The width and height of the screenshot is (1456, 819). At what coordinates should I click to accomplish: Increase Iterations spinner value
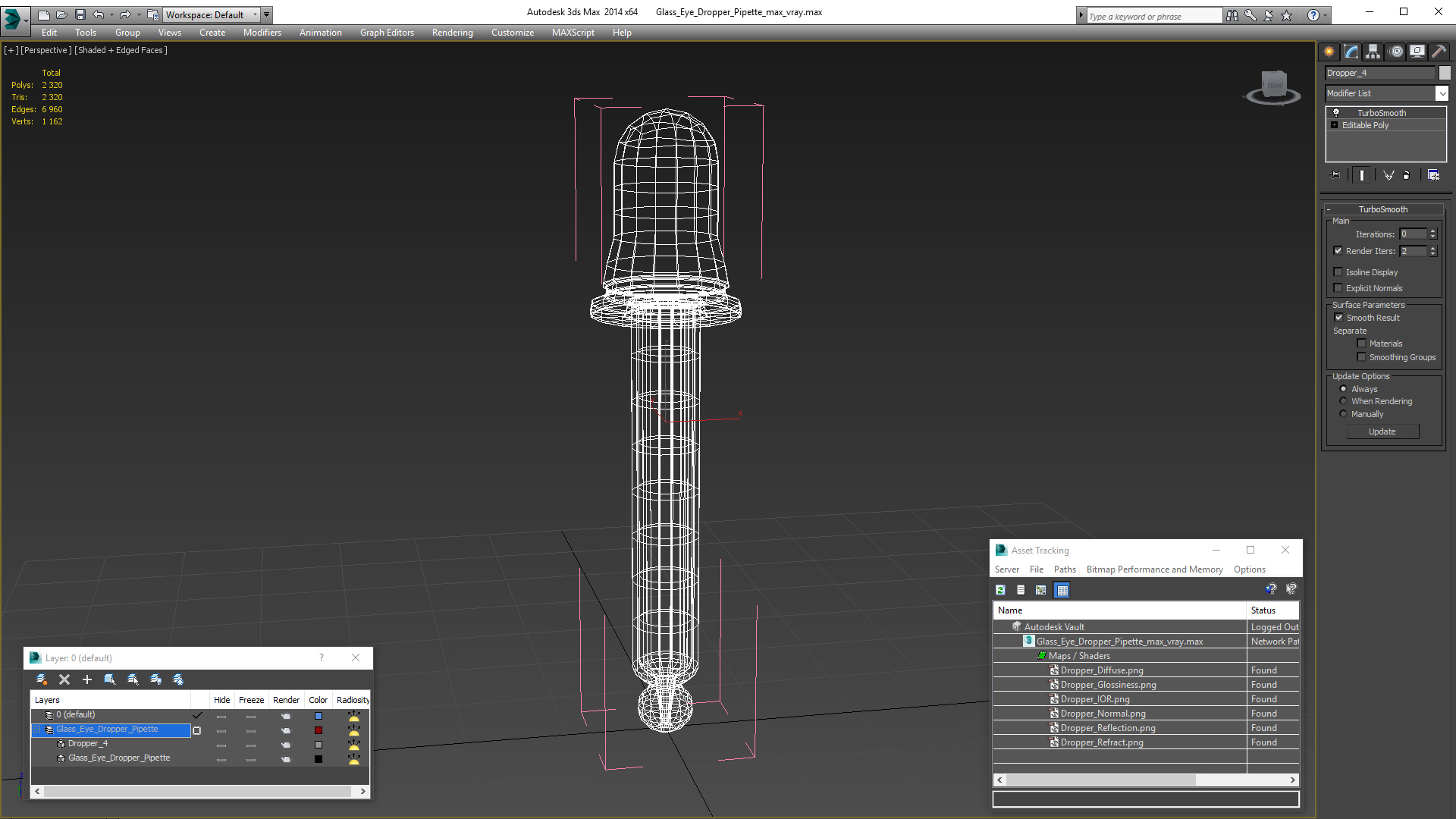click(1432, 231)
